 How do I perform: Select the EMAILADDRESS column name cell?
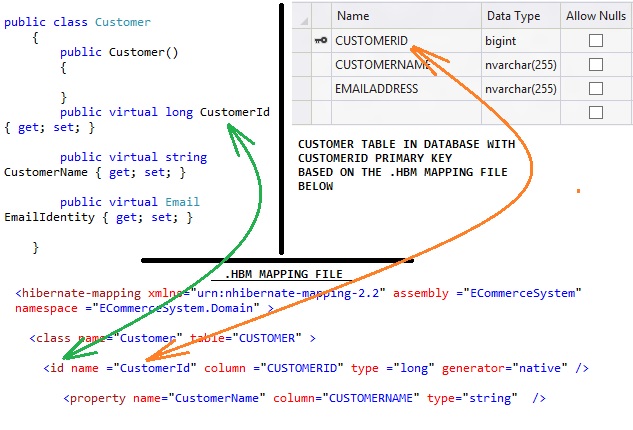406,88
